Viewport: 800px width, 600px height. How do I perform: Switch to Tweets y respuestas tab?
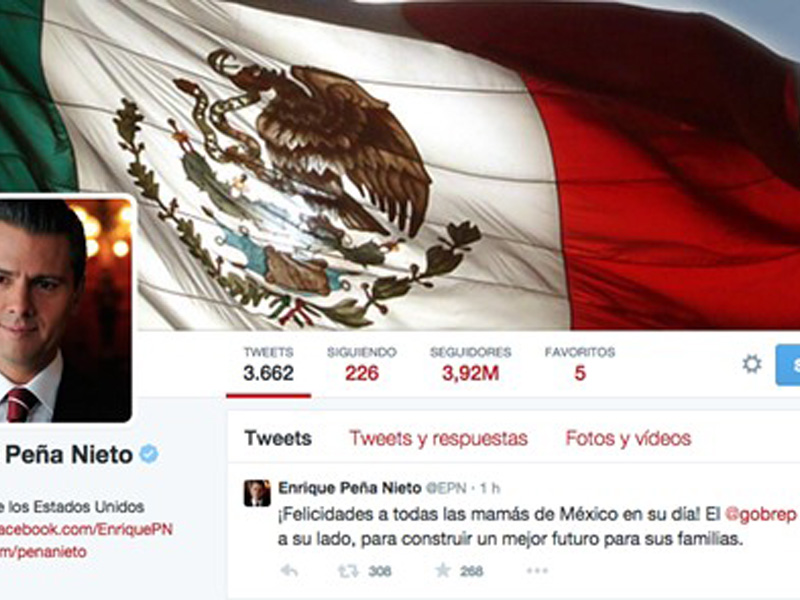[x=438, y=438]
